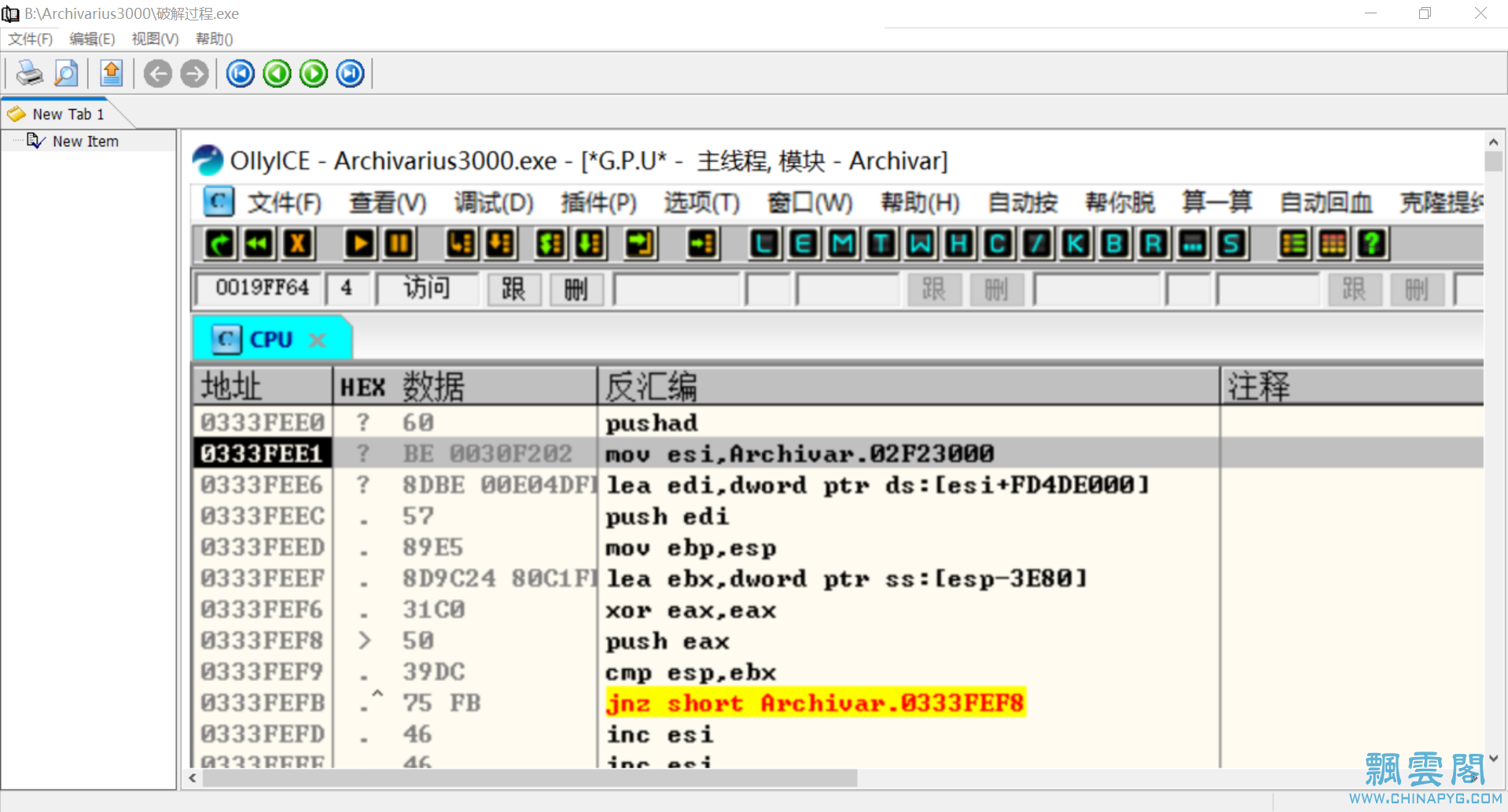Run the program with play icon
This screenshot has height=812, width=1508.
point(359,244)
